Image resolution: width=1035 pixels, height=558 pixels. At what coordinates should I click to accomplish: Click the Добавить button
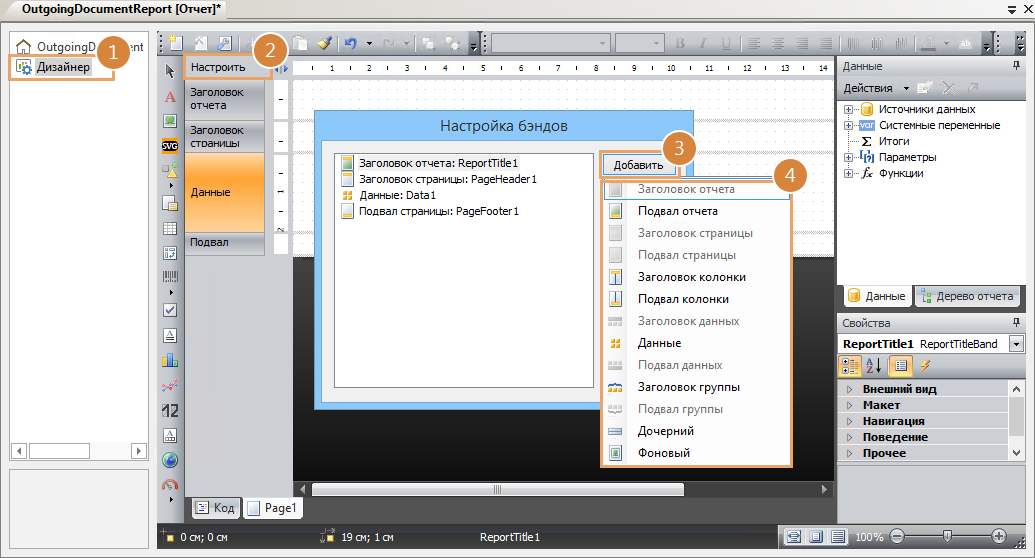(x=638, y=165)
